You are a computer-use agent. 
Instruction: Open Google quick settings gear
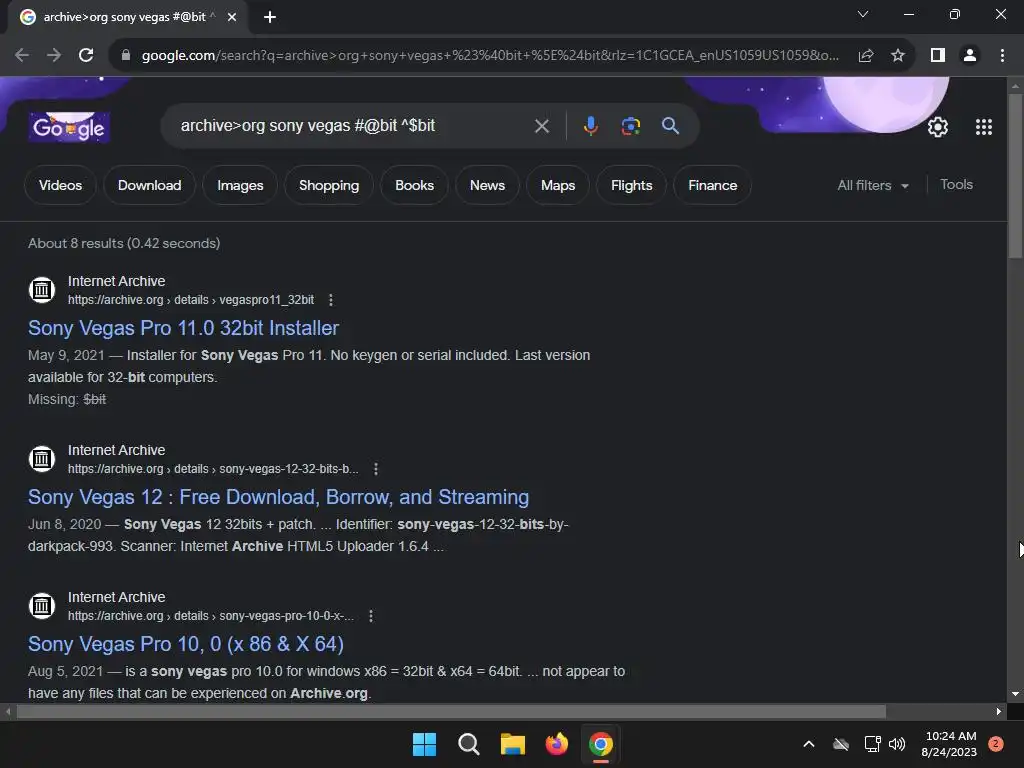(938, 127)
